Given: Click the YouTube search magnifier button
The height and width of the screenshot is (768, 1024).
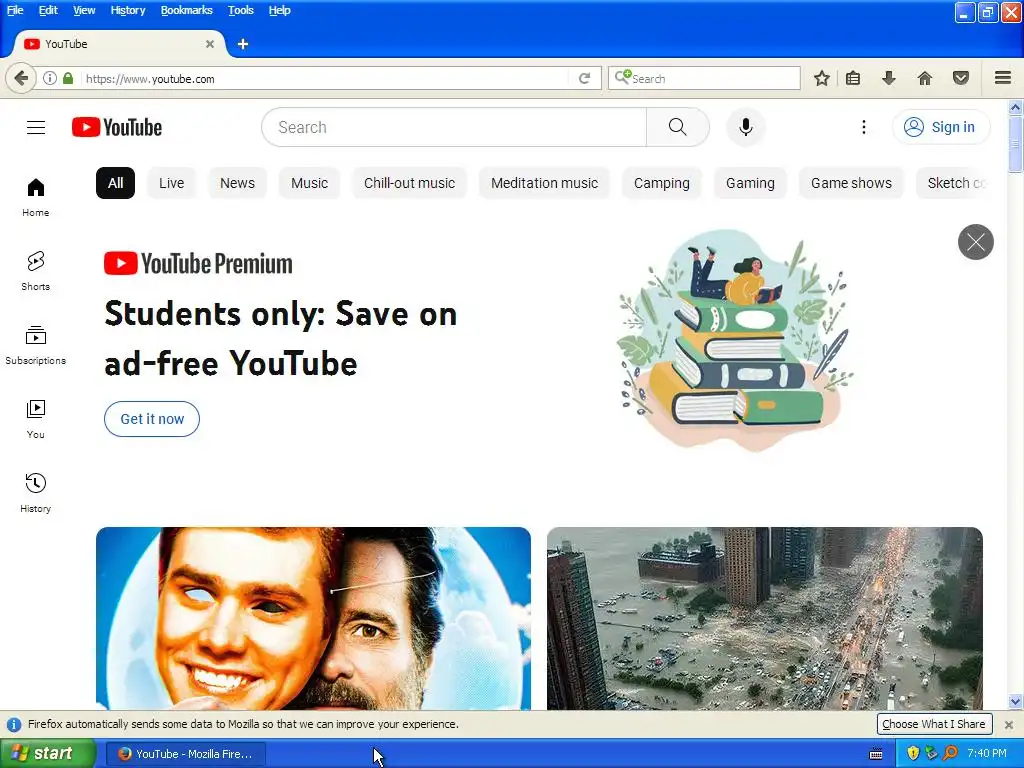Looking at the screenshot, I should click(x=678, y=127).
